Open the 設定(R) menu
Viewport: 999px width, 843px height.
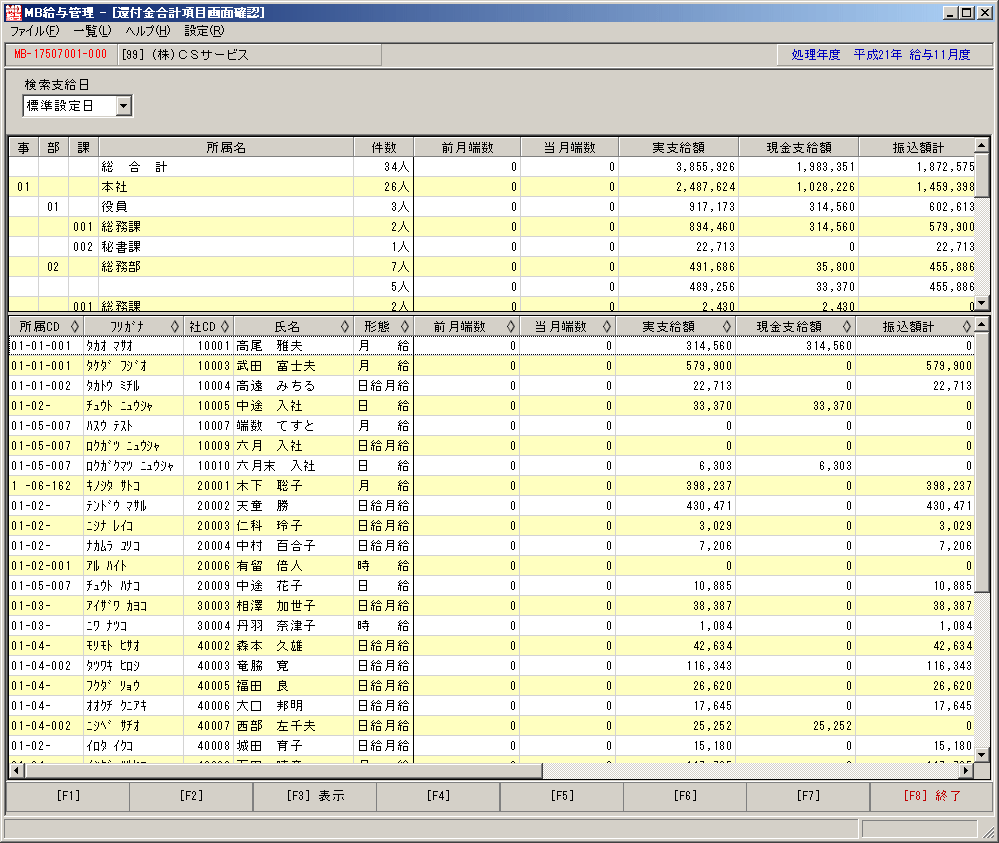205,31
